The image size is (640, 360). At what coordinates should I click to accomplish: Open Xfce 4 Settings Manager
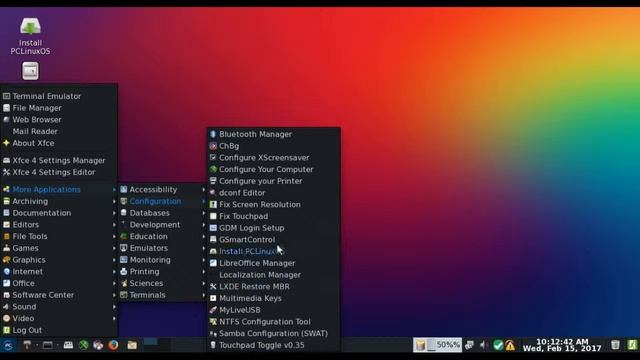[59, 160]
